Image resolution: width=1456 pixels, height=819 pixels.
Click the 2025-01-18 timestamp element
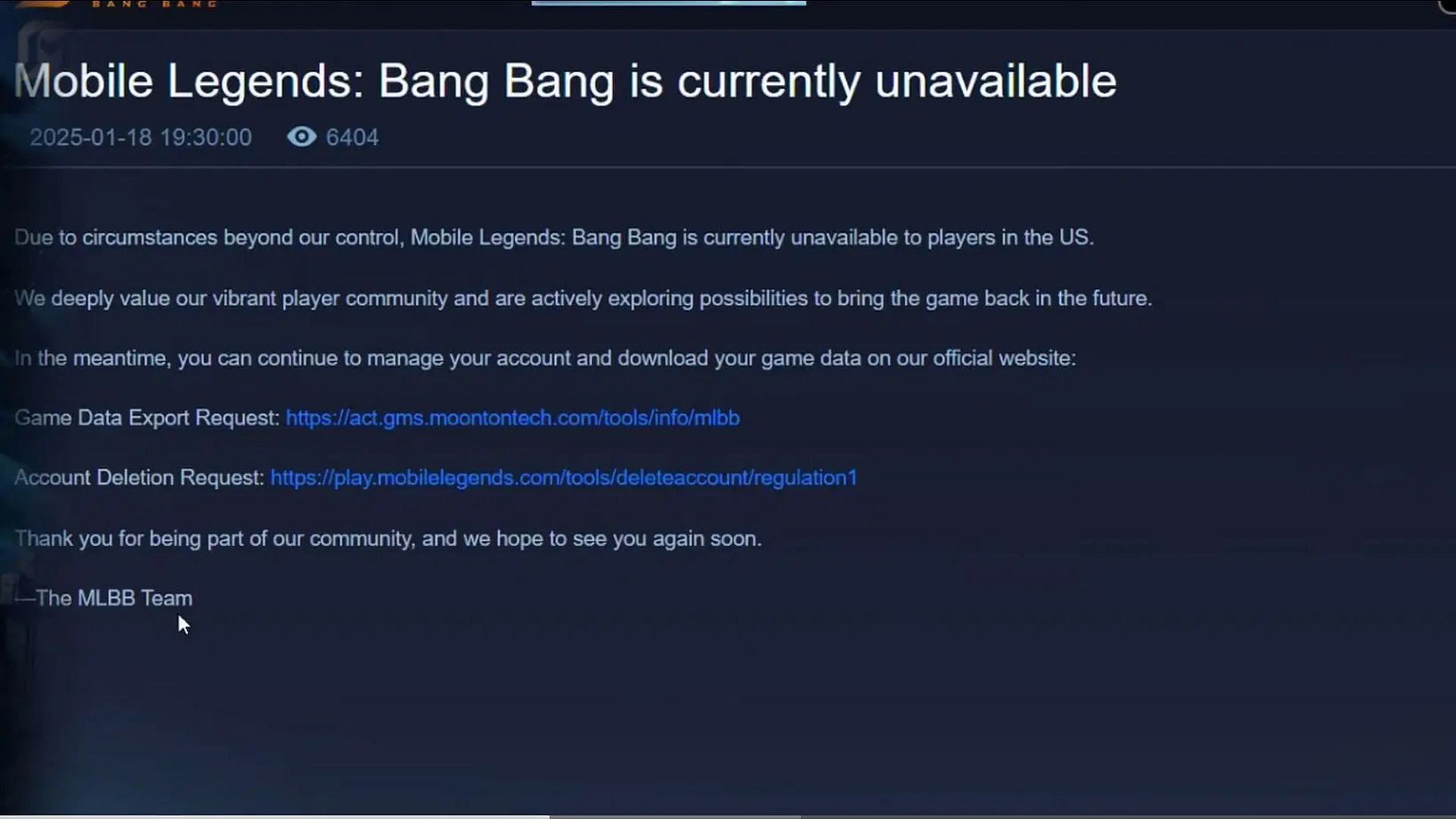coord(140,137)
